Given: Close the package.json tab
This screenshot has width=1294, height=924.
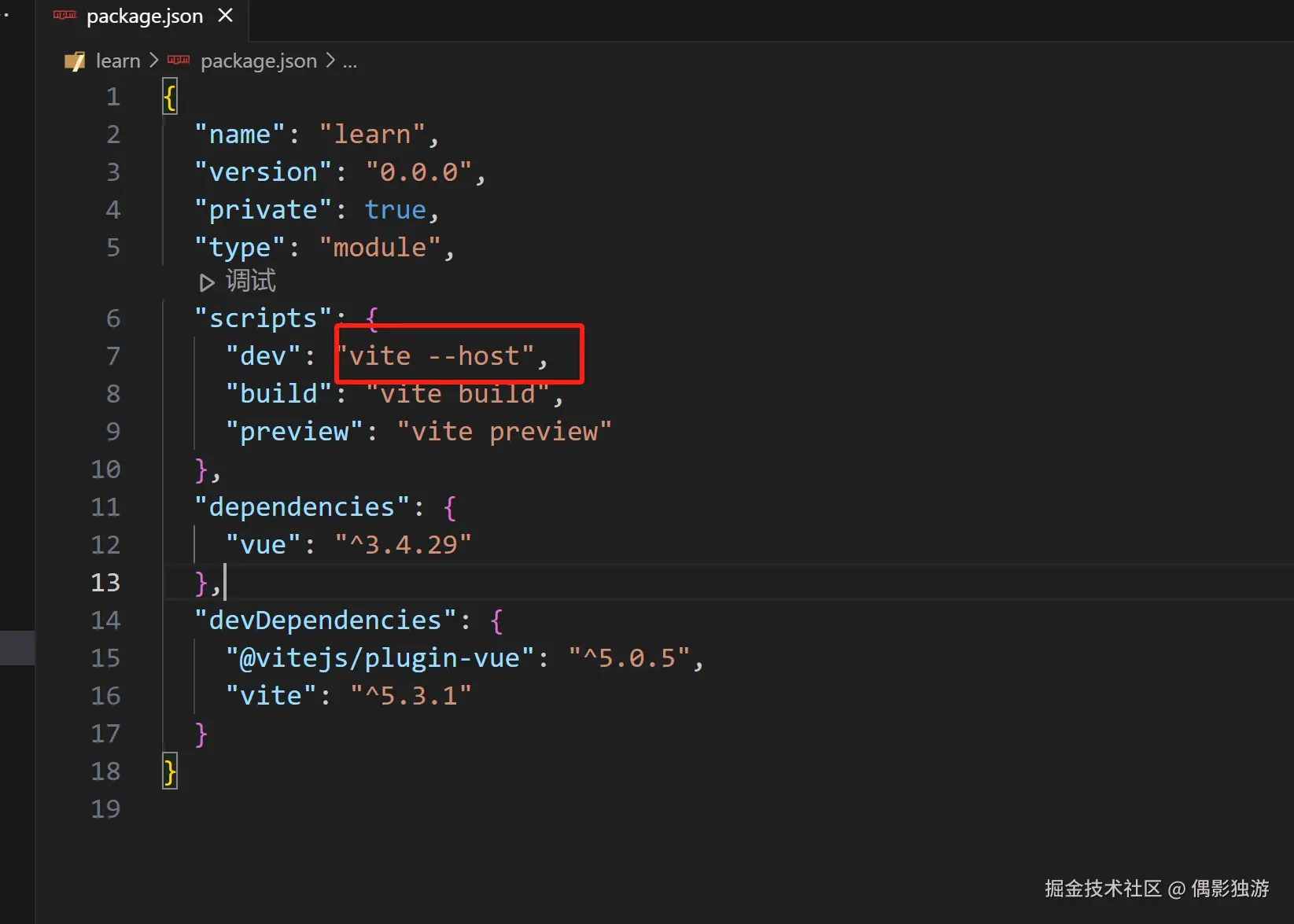Looking at the screenshot, I should [x=226, y=16].
